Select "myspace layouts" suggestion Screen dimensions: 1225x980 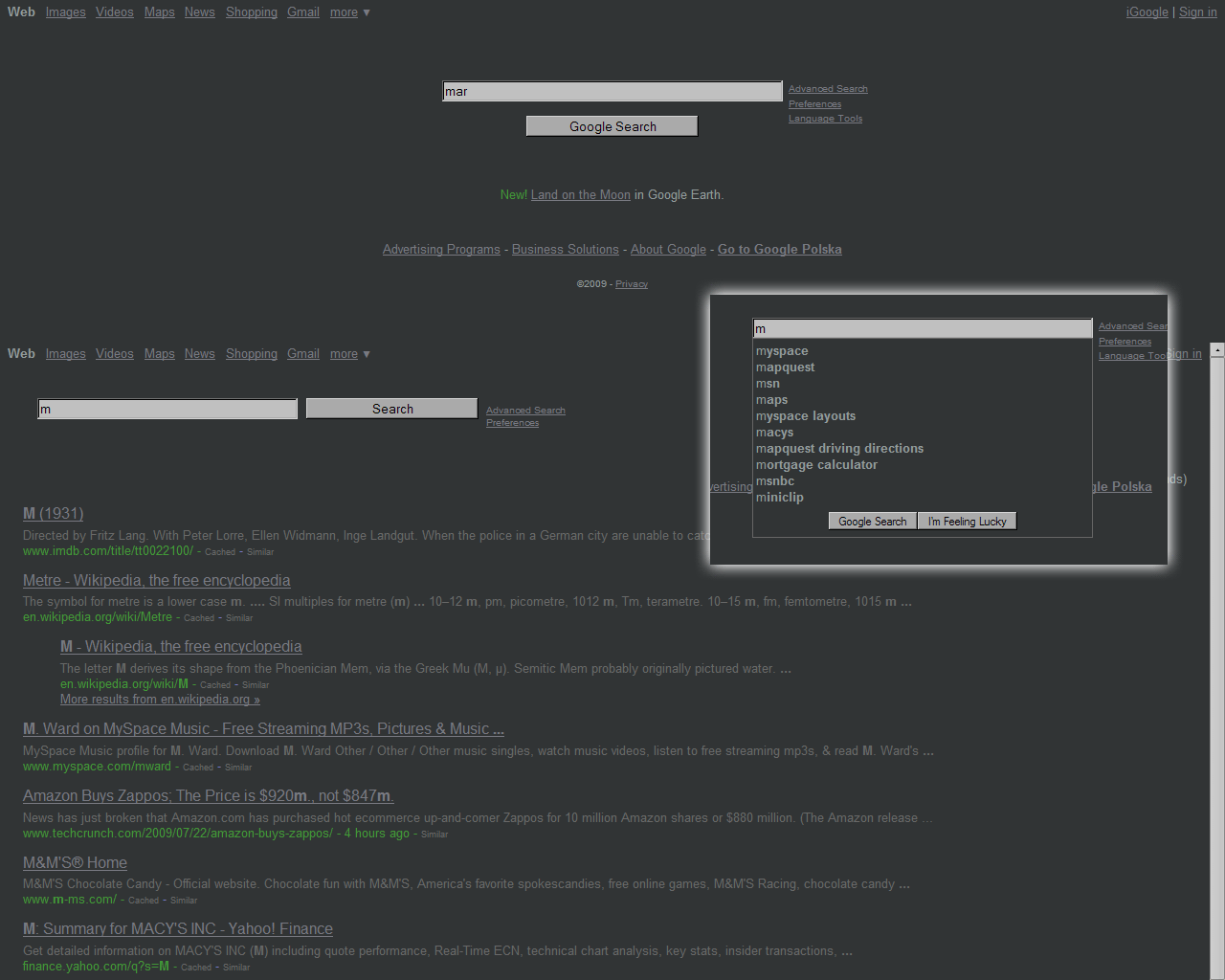coord(806,415)
